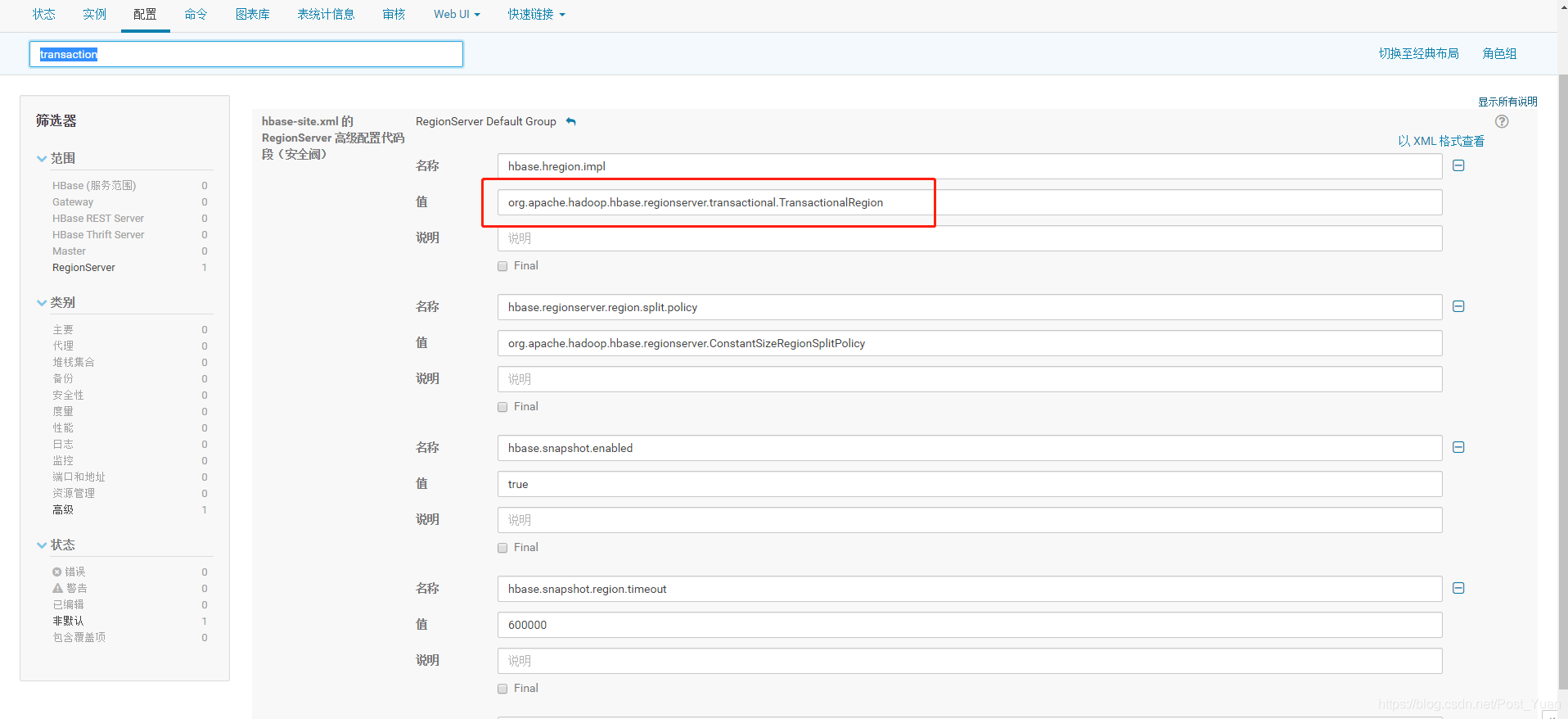Click the transaction search box

point(246,54)
